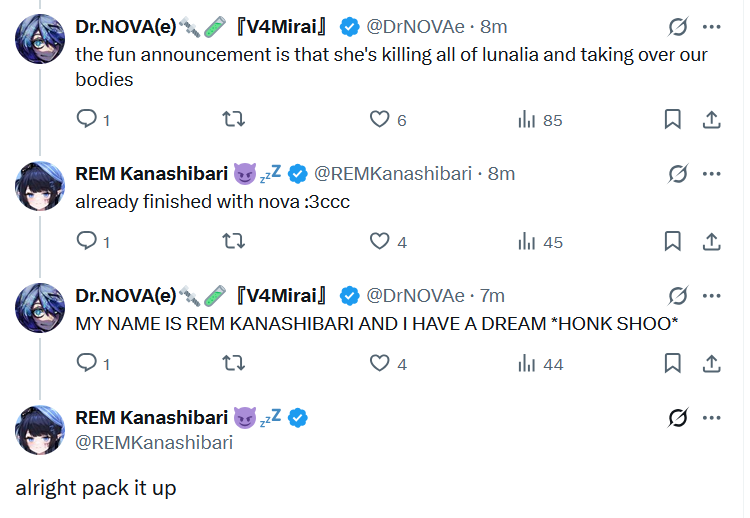Screen dimensions: 750x518
Task: Share Dr.NOVA's lunalia announcement tweet
Action: (x=712, y=120)
